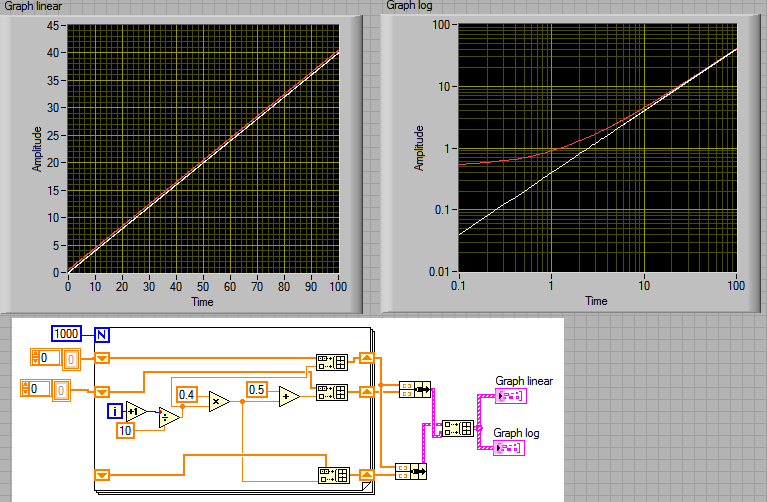Click the Graph log block diagram label
The image size is (767, 502).
[x=516, y=433]
